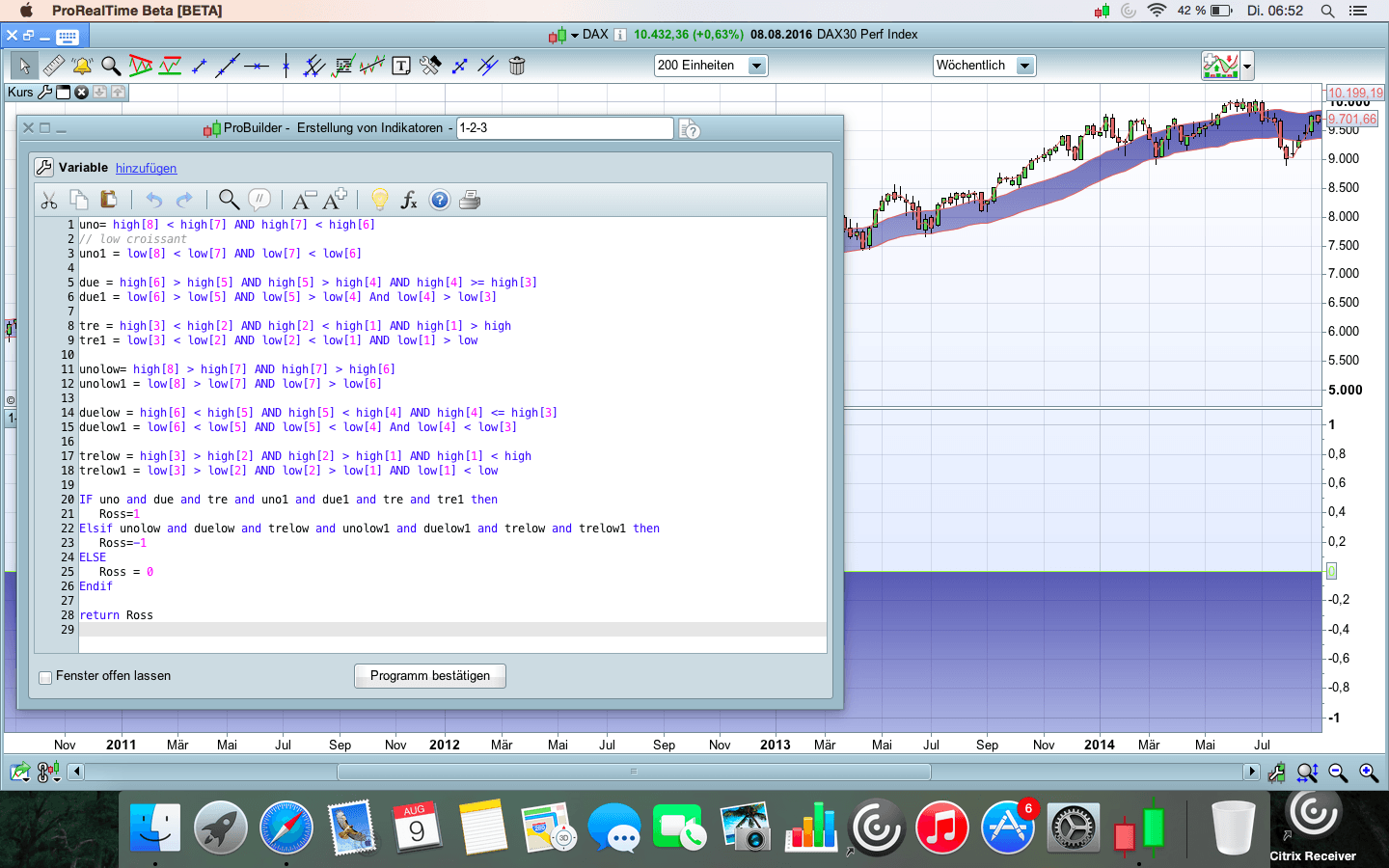Enable 'Fenster offen lassen' checkbox
Viewport: 1389px width, 868px height.
click(45, 677)
